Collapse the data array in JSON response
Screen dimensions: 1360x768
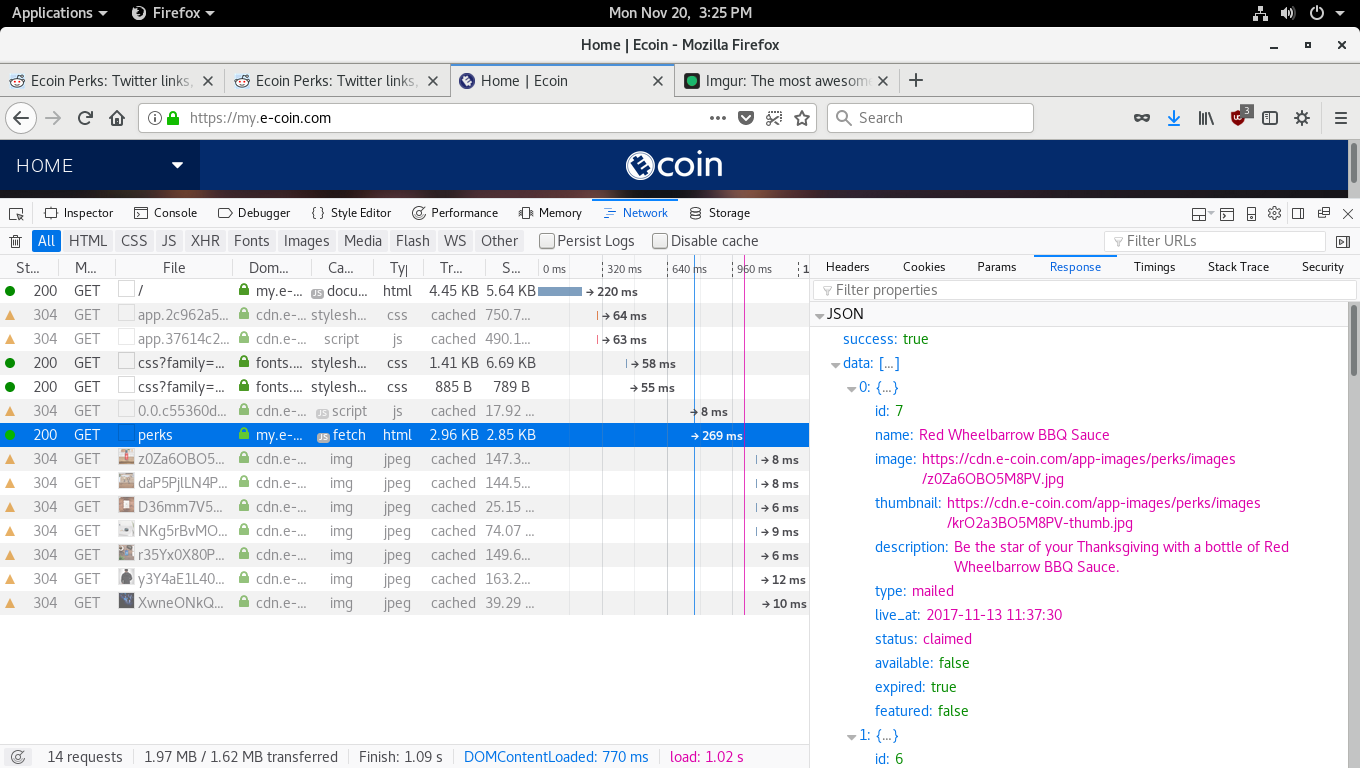point(834,363)
